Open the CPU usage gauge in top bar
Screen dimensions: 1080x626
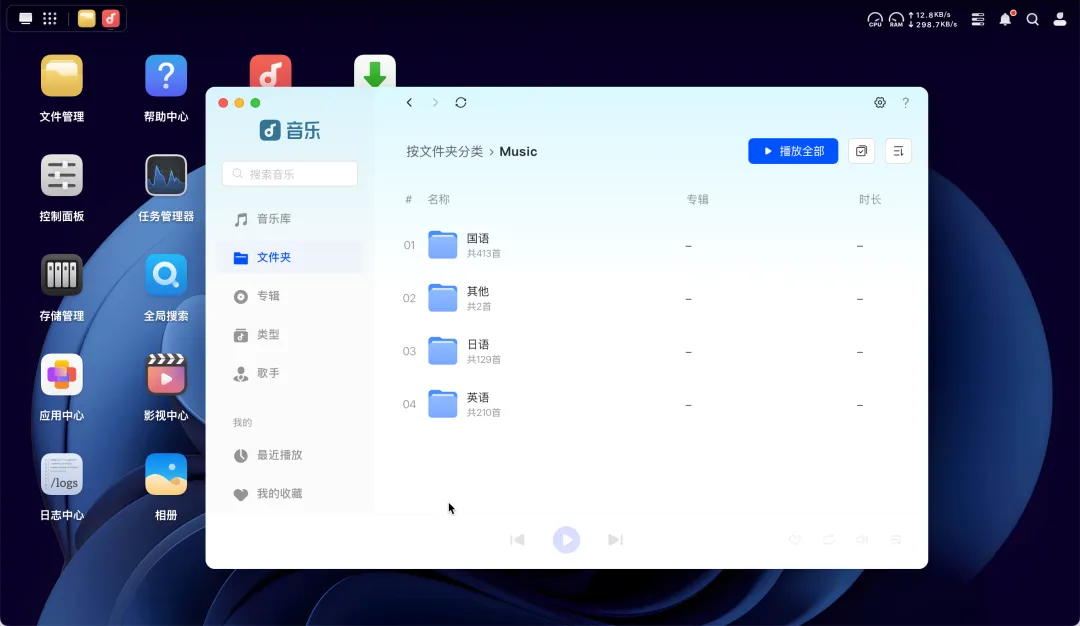(875, 19)
